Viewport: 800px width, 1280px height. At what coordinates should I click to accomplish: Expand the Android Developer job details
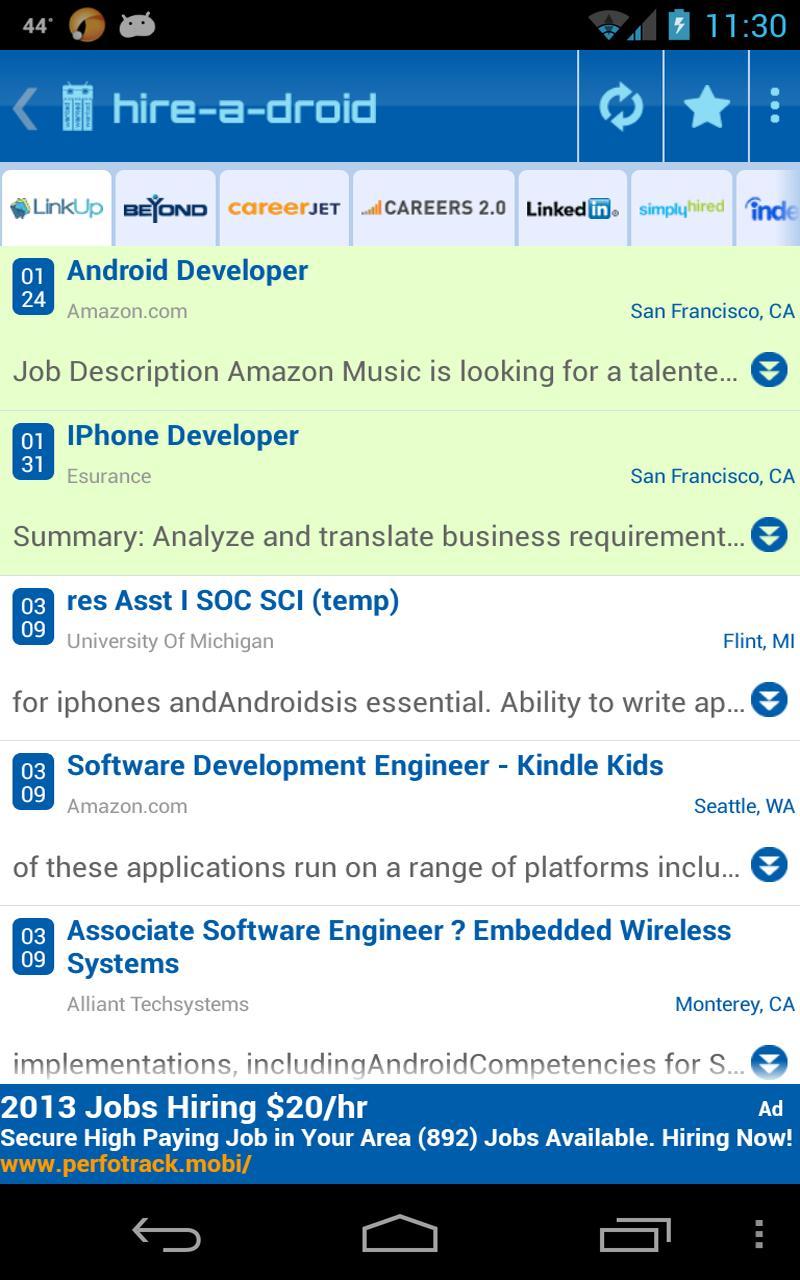(769, 370)
